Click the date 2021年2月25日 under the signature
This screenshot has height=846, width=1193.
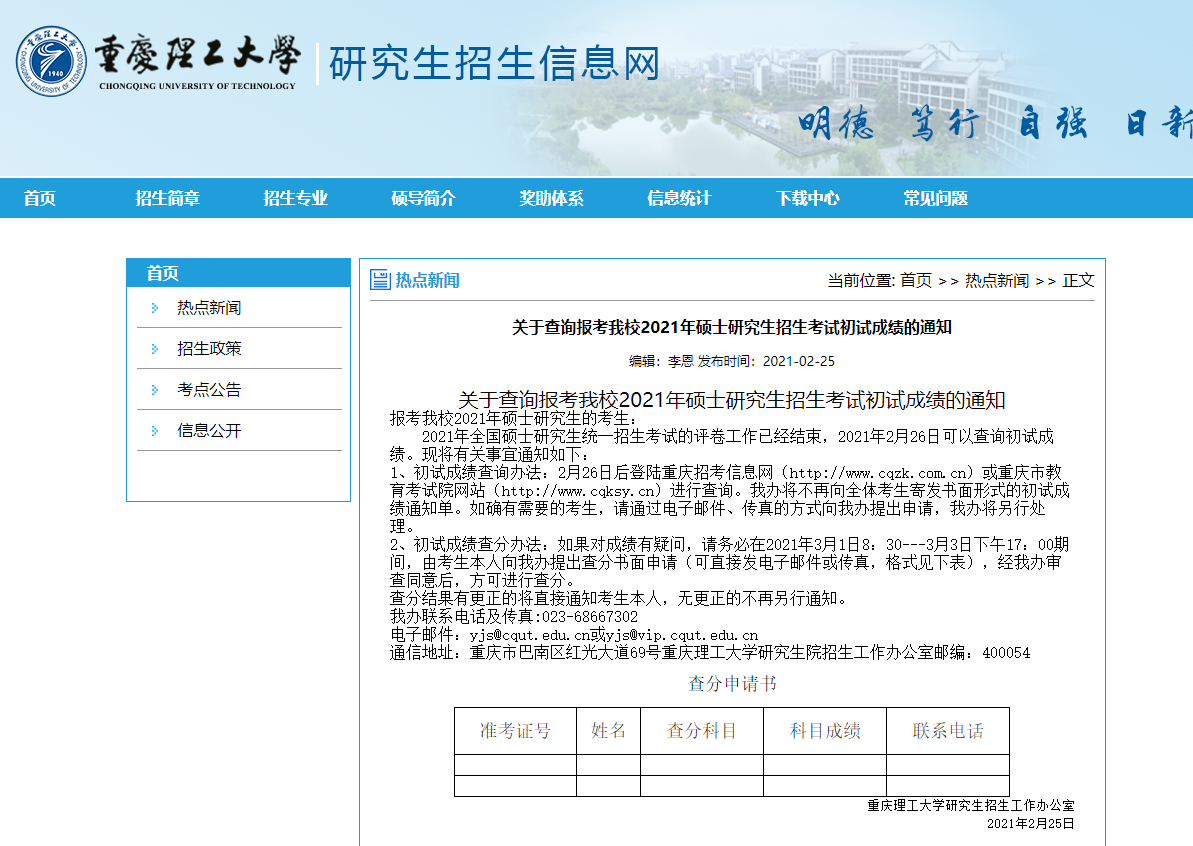(1031, 824)
